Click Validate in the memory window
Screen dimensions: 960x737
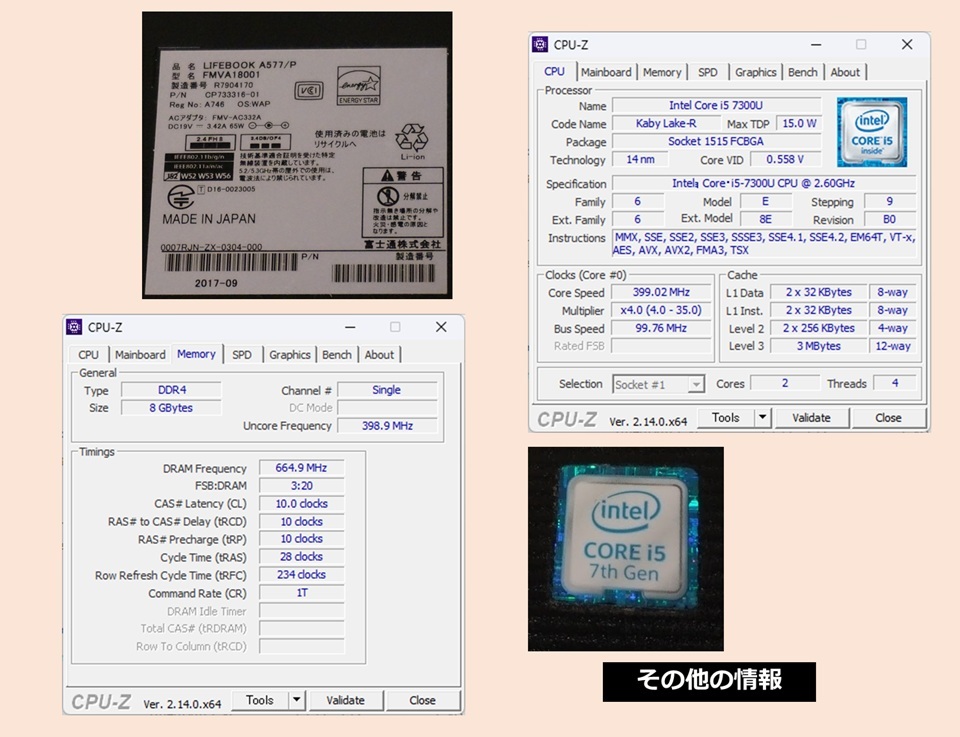[345, 700]
